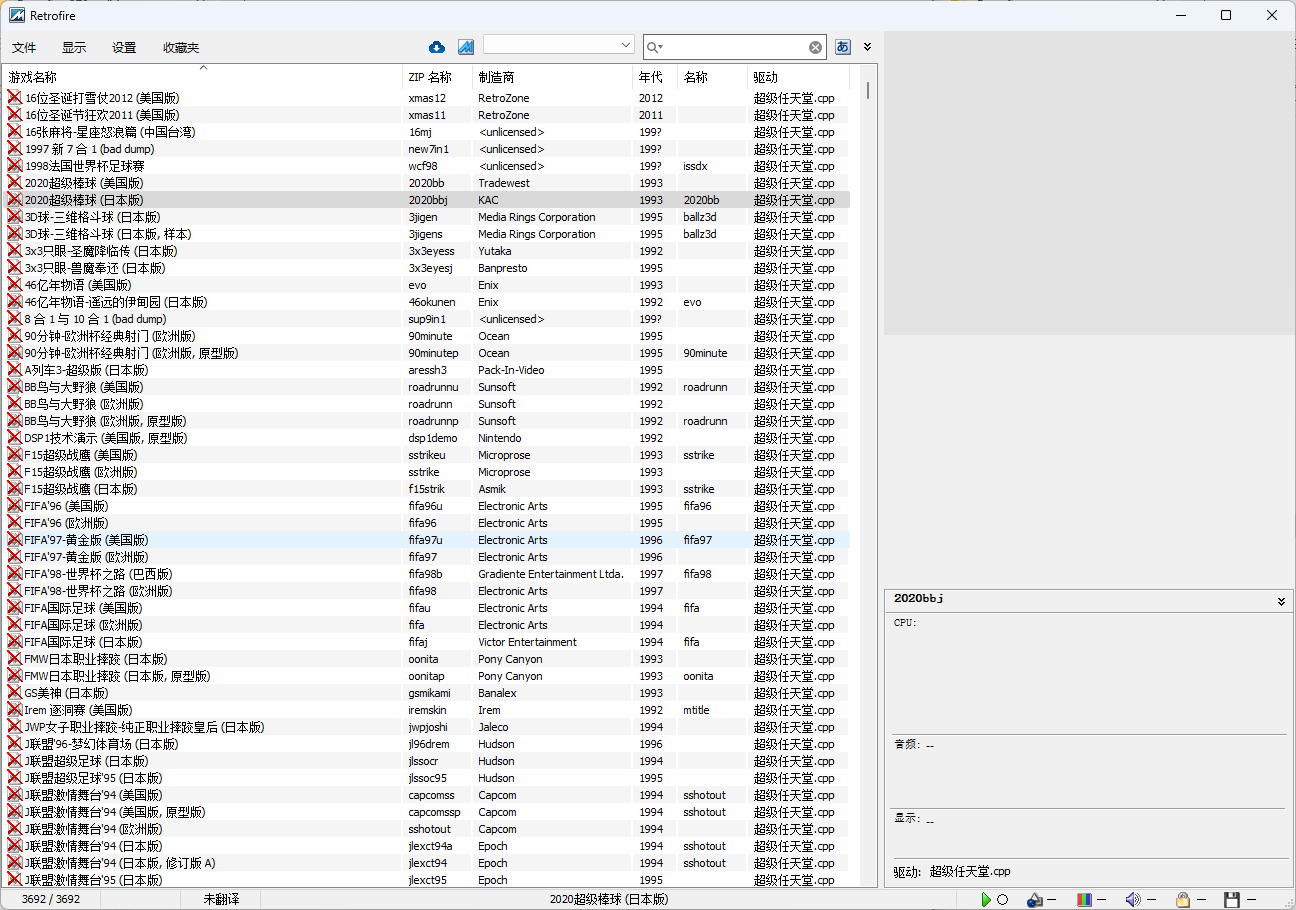Toggle the あ language button
1296x910 pixels.
(843, 47)
